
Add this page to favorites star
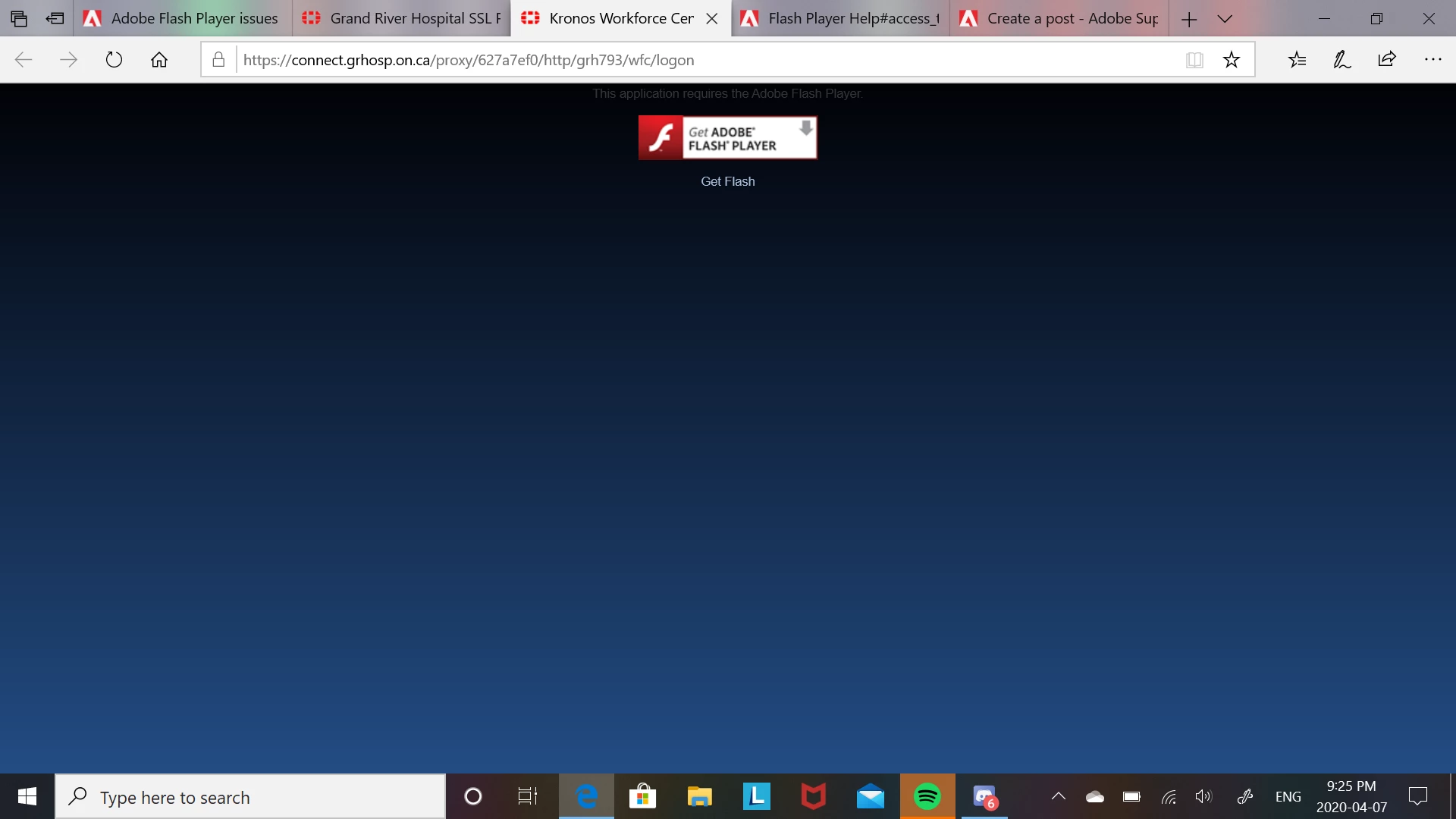[x=1231, y=60]
